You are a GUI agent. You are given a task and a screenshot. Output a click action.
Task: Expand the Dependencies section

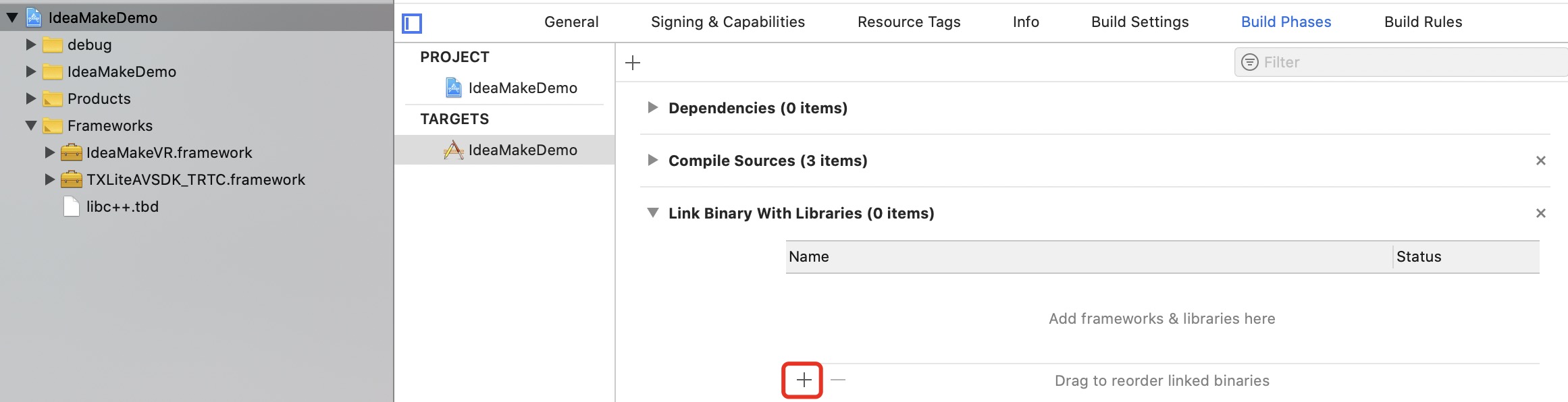652,108
